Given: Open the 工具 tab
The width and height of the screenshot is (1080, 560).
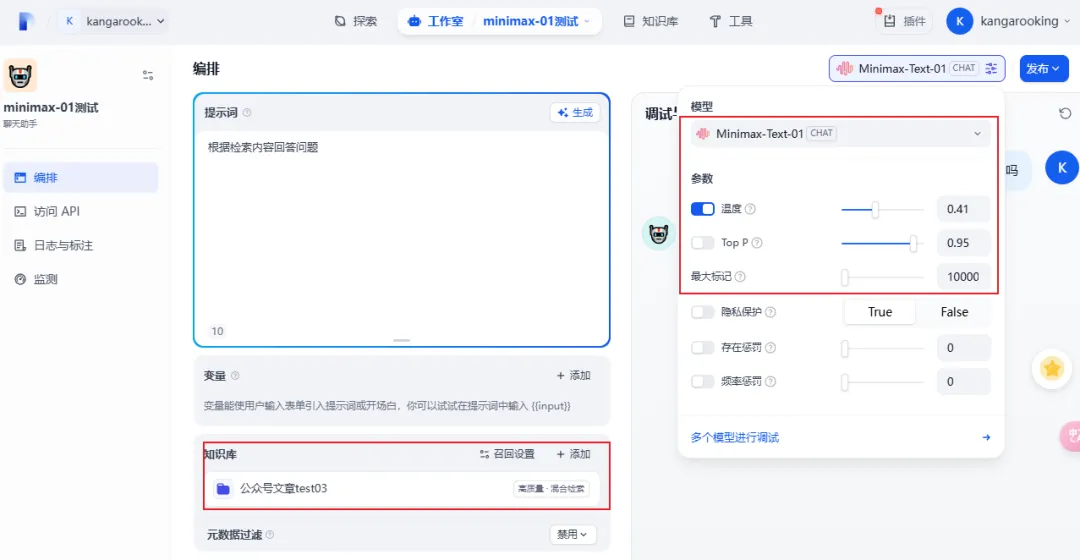Looking at the screenshot, I should pyautogui.click(x=731, y=21).
